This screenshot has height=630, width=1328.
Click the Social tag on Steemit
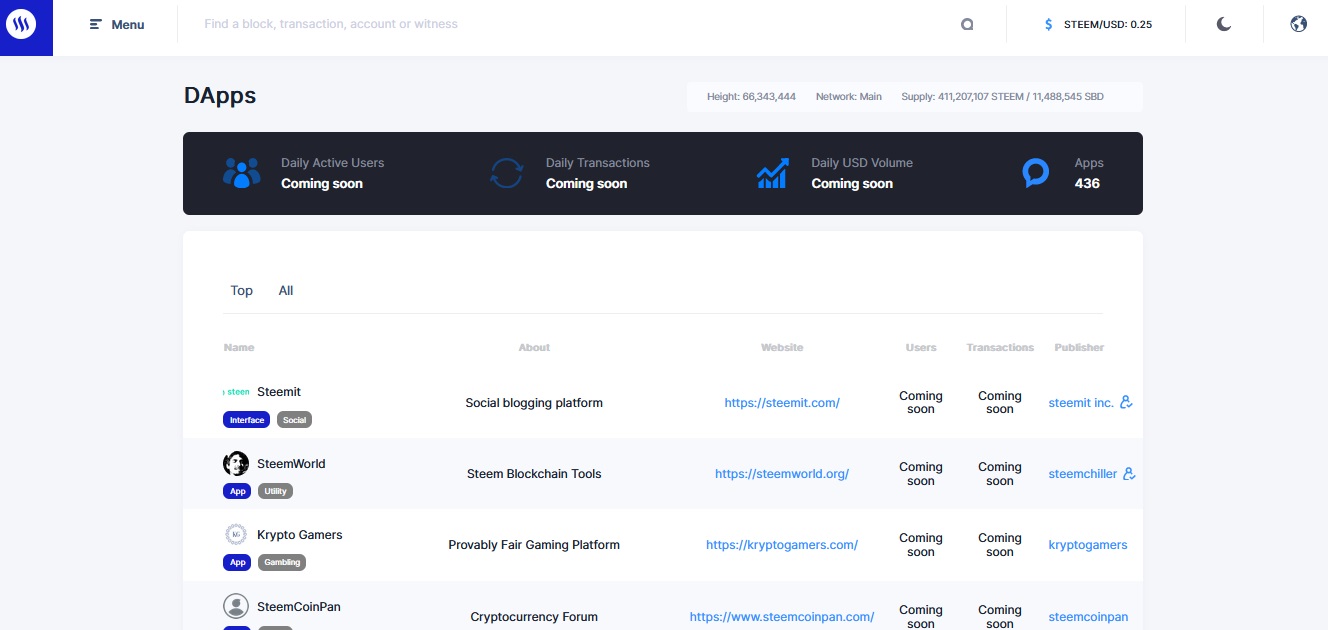coord(295,420)
